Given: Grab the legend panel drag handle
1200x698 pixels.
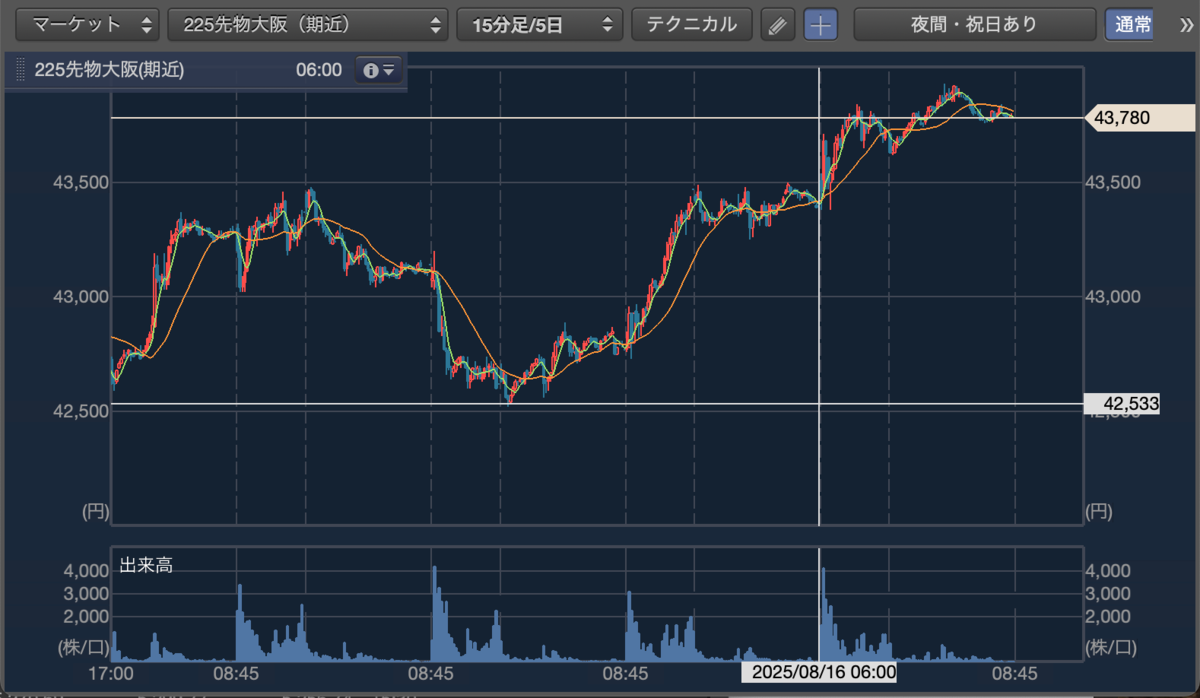Looking at the screenshot, I should pyautogui.click(x=19, y=71).
